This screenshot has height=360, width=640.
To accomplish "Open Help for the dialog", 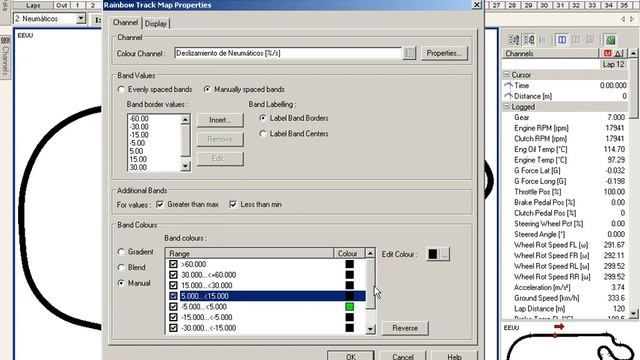I will coord(454,356).
